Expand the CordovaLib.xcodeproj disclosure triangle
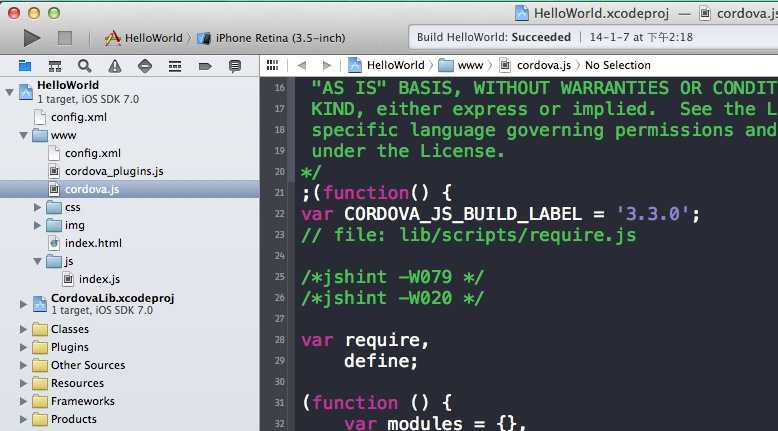The image size is (778, 431). click(x=23, y=304)
